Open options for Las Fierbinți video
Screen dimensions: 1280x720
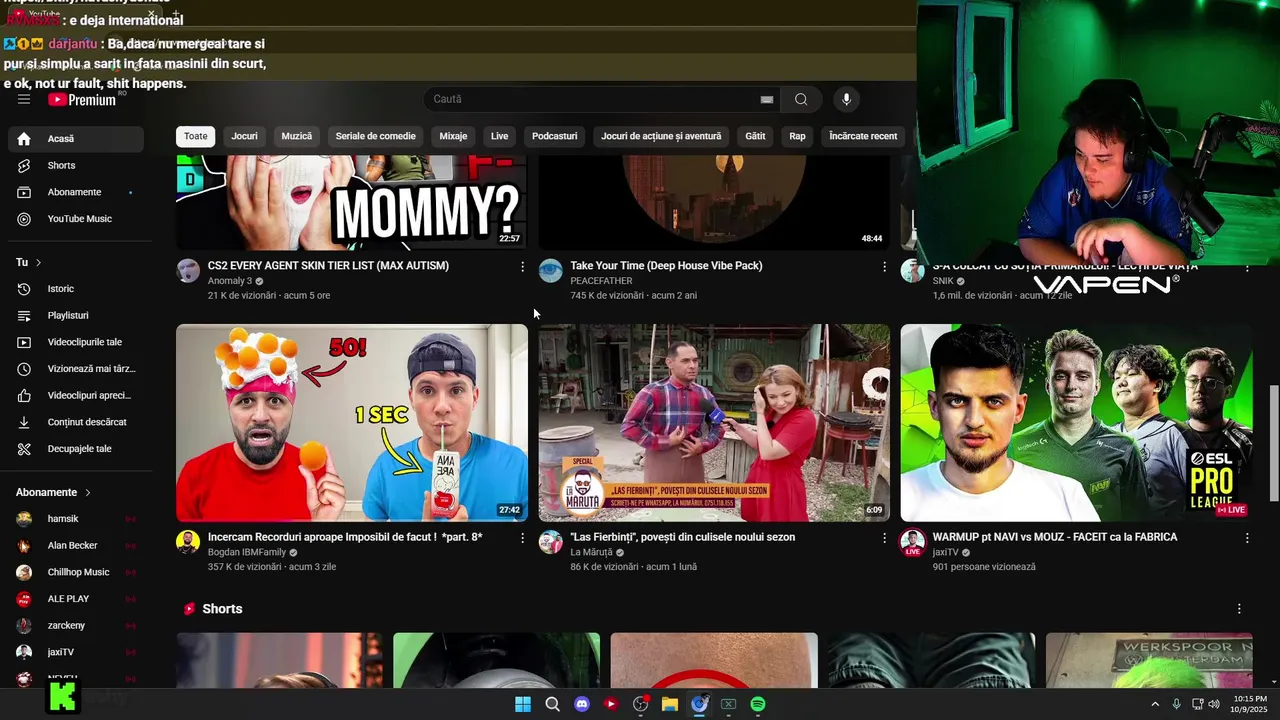[884, 538]
